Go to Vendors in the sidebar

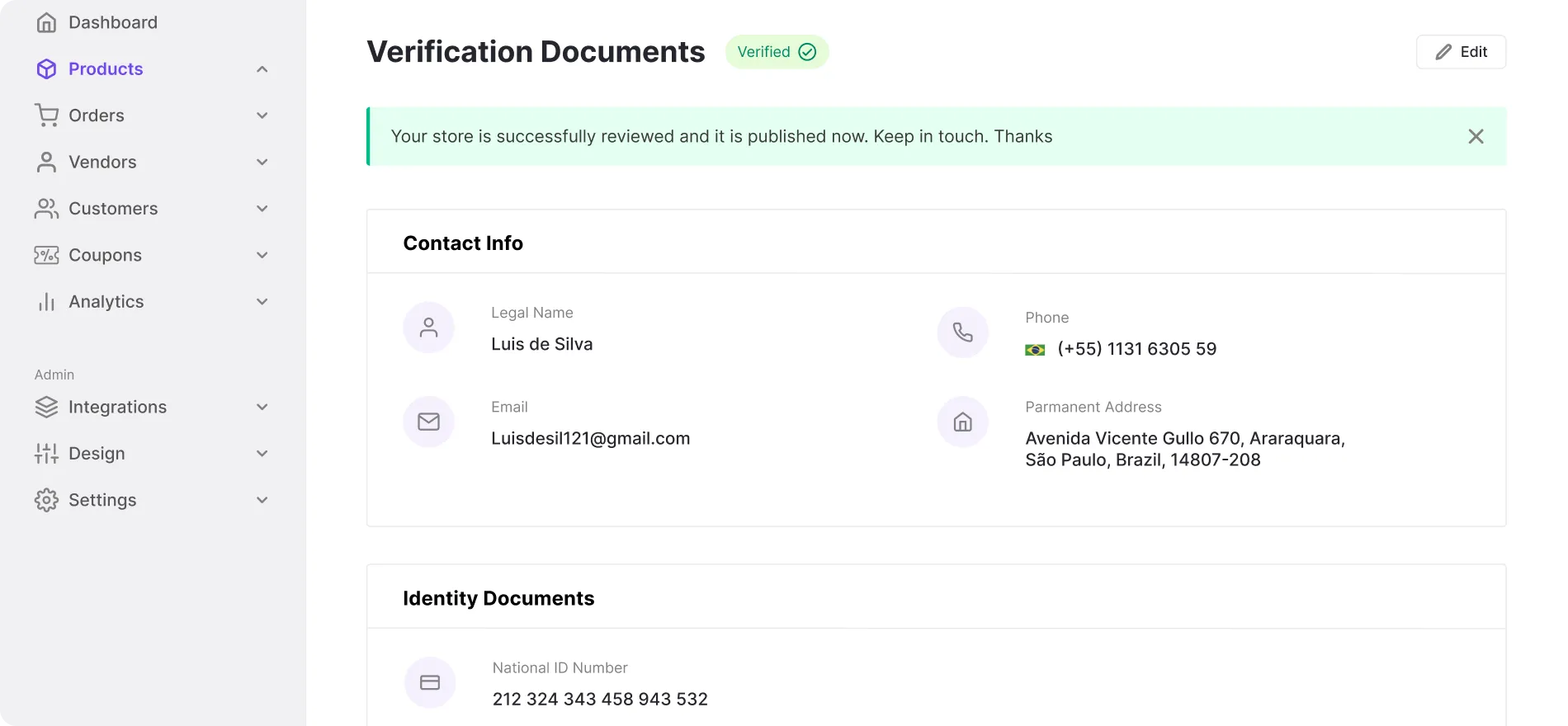[x=102, y=162]
